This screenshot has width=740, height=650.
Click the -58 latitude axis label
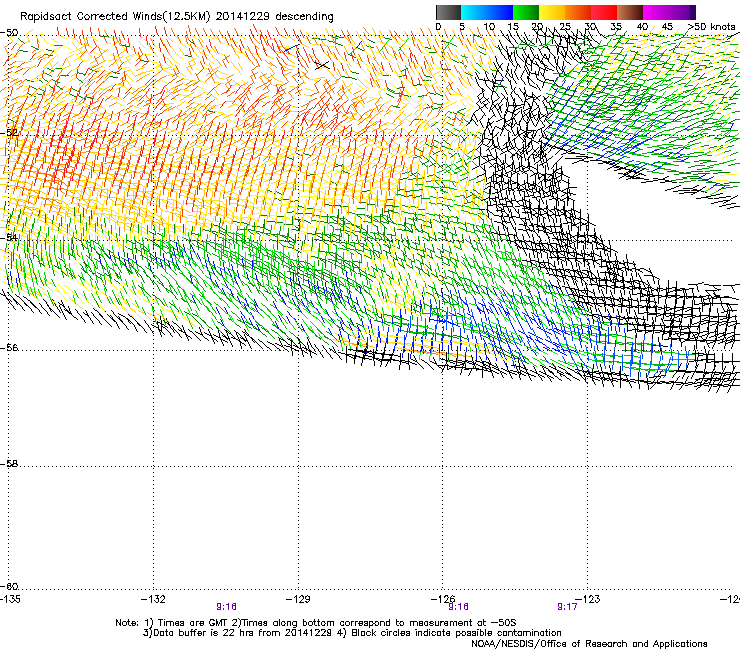click(x=9, y=464)
